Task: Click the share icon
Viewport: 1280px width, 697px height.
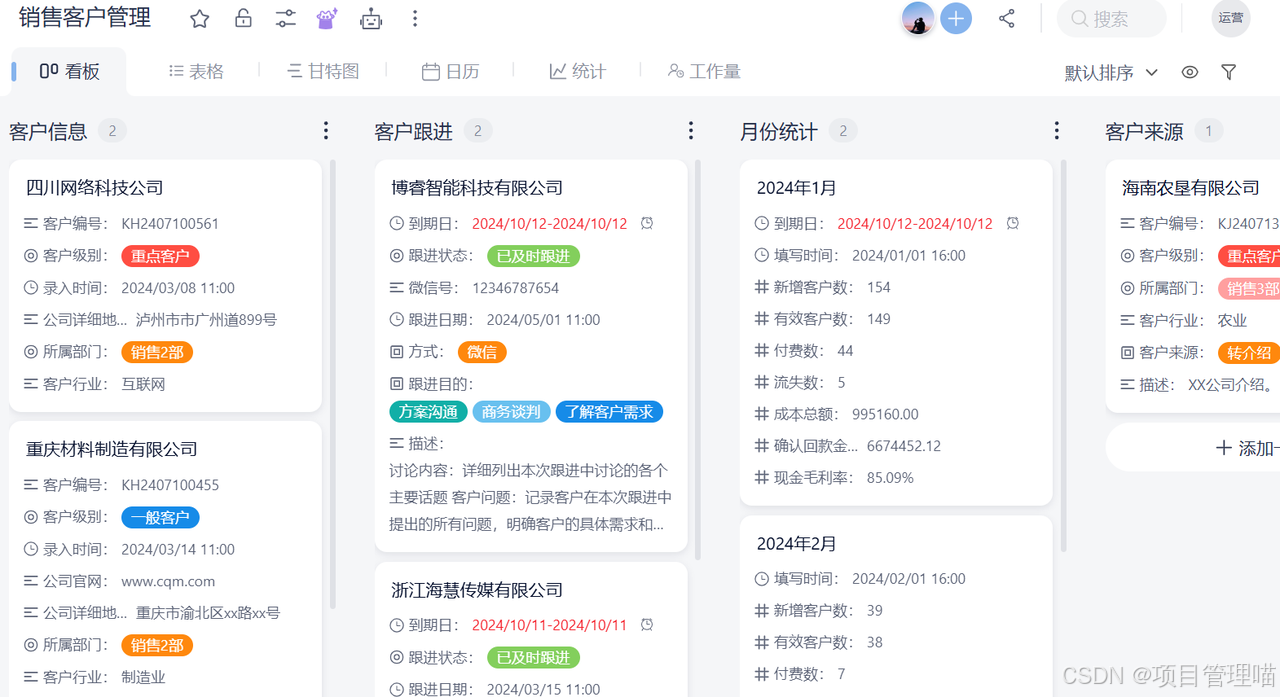Action: [1007, 18]
